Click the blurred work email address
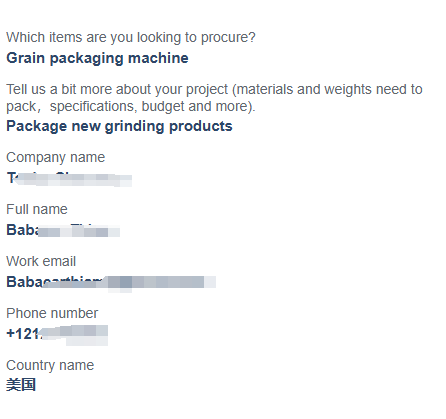 coord(111,282)
